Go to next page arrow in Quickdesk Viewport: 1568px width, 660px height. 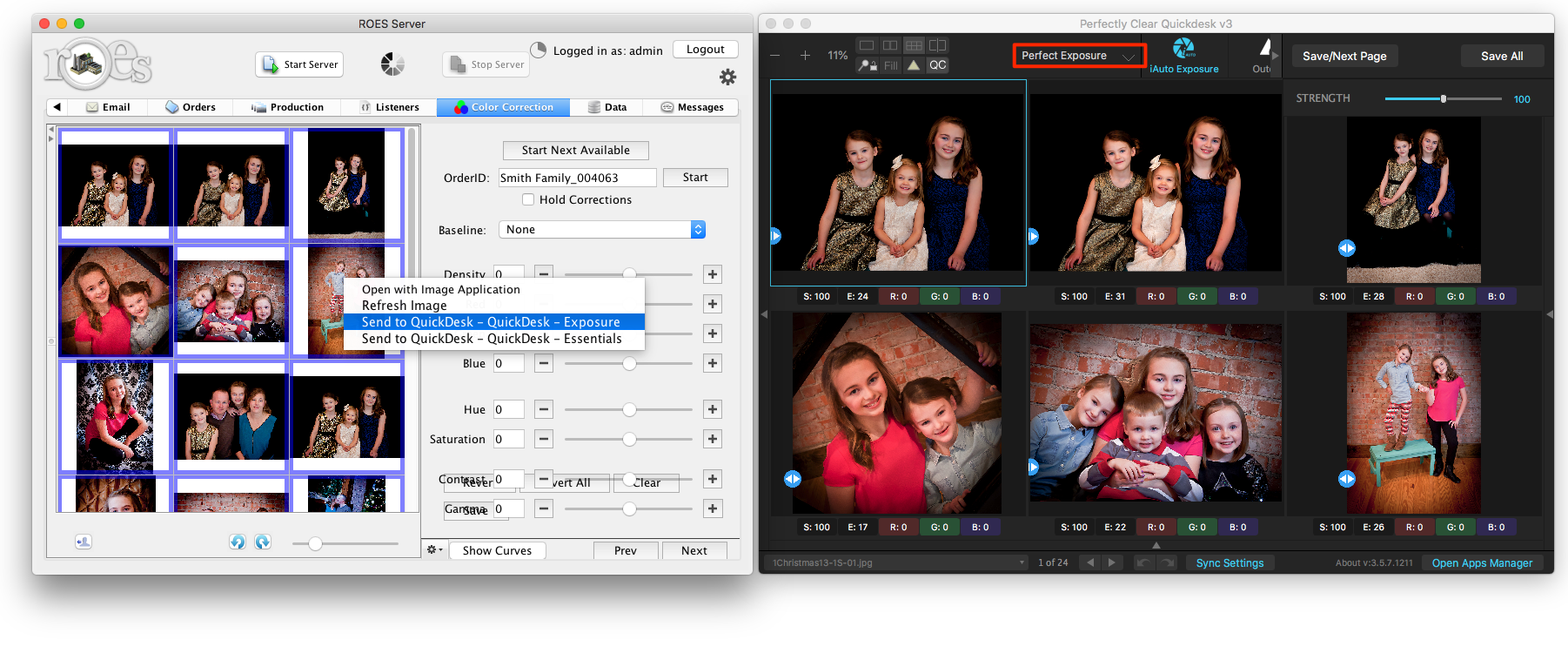click(x=1111, y=562)
